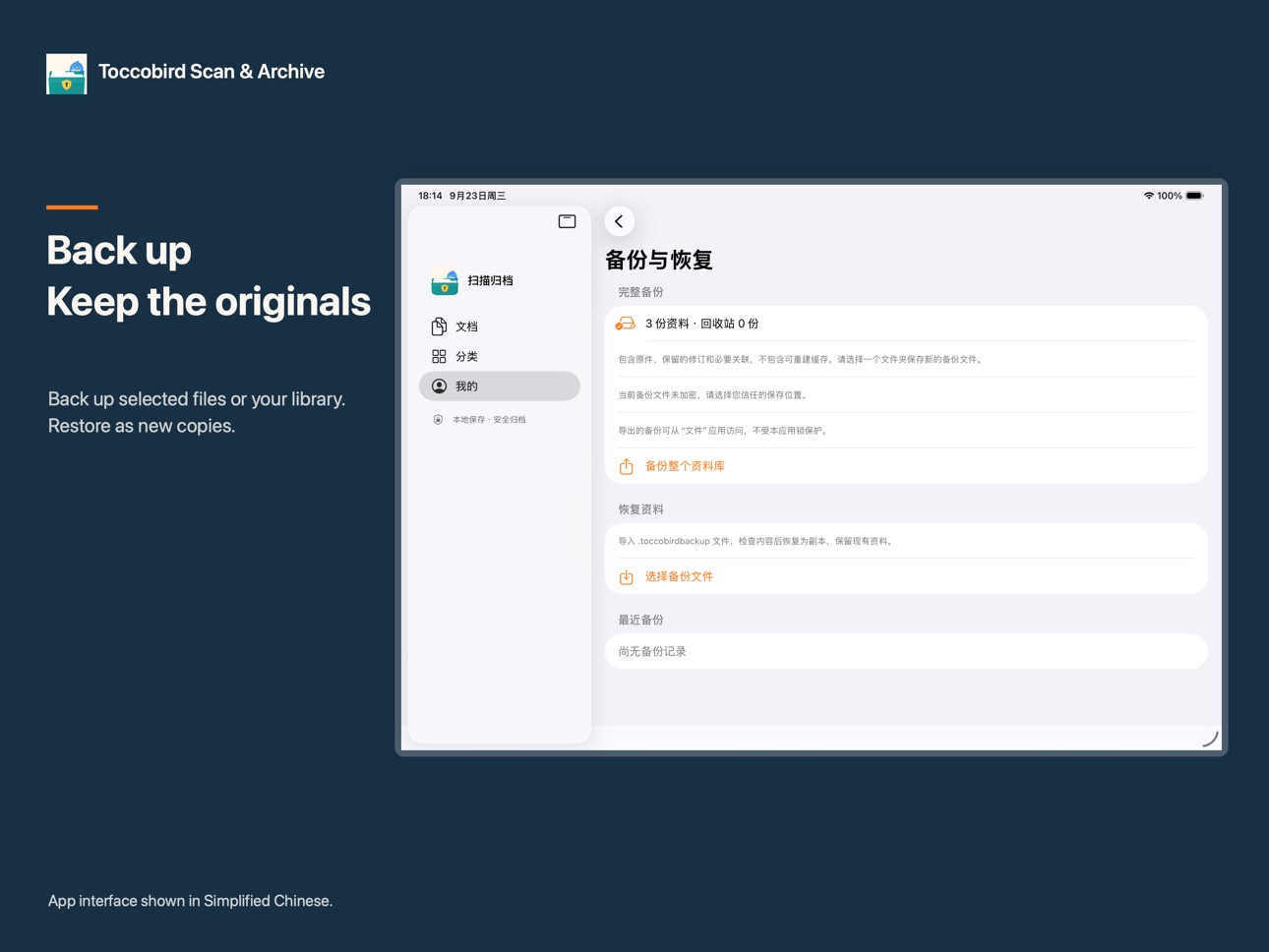Click the note starting 导入 .toccobirdbackup 文件

755,541
